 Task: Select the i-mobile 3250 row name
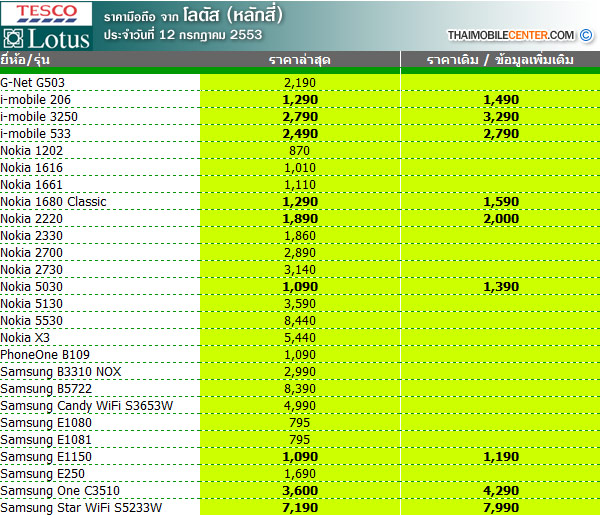39,117
